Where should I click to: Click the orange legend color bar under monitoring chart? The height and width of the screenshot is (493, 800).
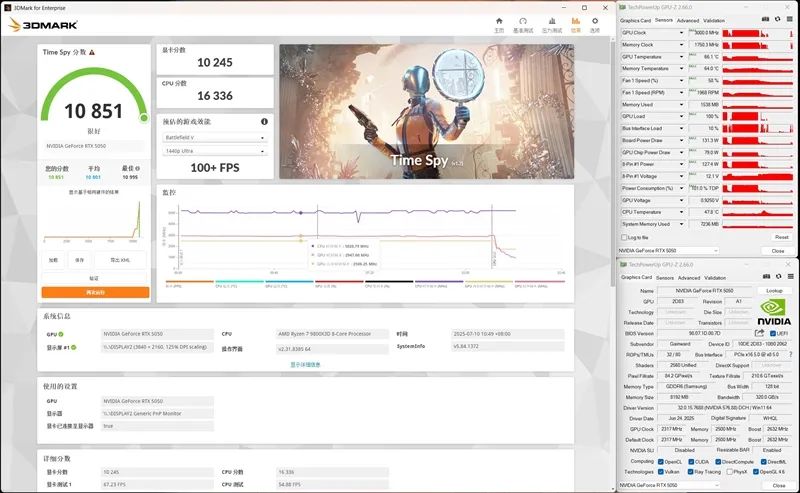pyautogui.click(x=189, y=281)
